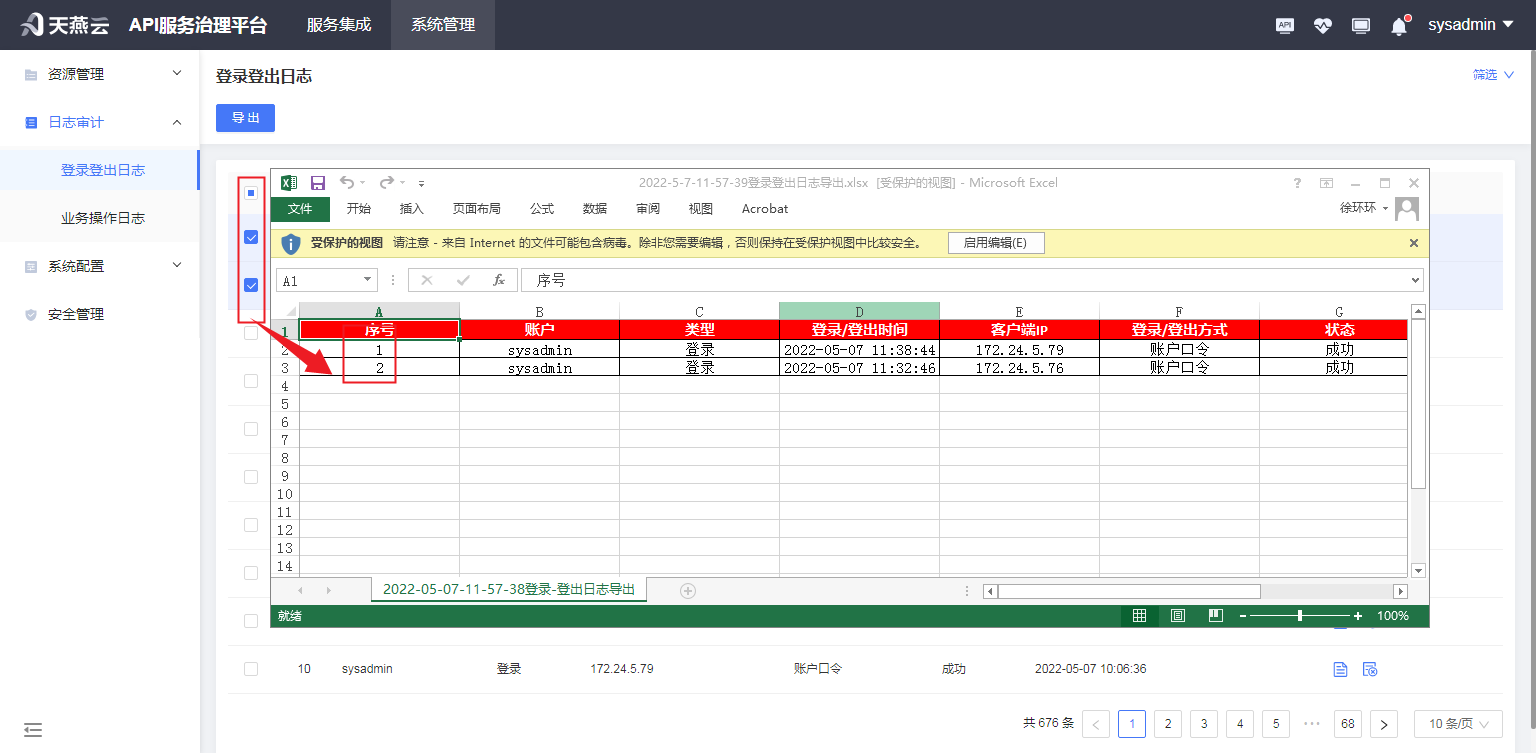This screenshot has height=753, width=1536.
Task: Open the notification bell with red badge
Action: pyautogui.click(x=1398, y=25)
